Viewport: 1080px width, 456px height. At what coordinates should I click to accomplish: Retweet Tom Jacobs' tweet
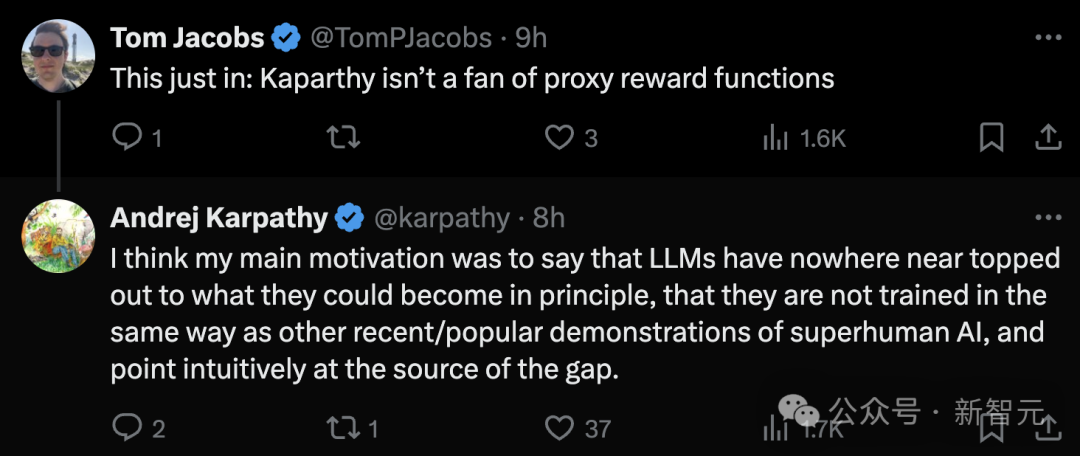point(344,138)
